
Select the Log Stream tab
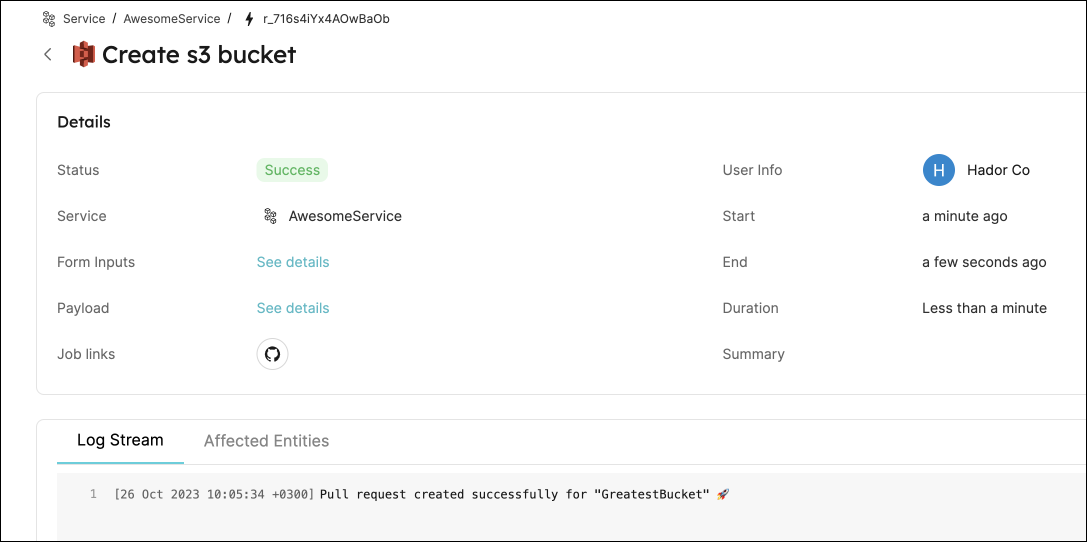point(120,440)
